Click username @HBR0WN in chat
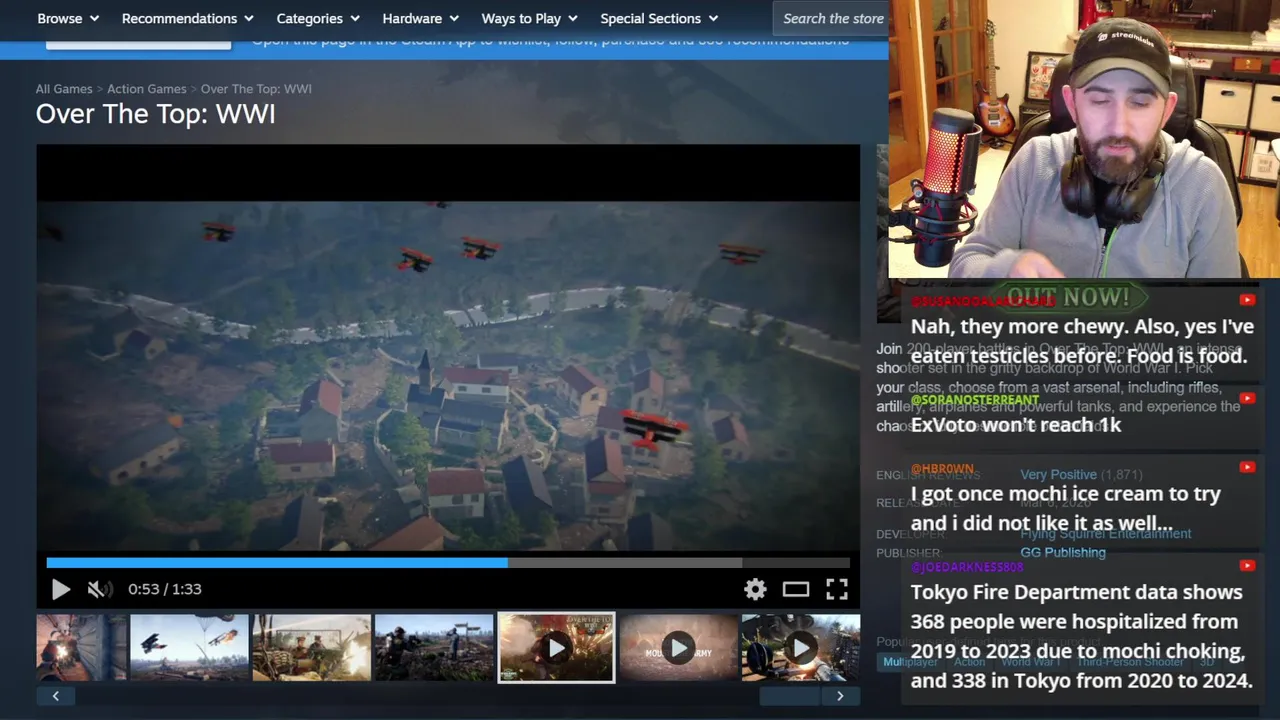 (x=942, y=468)
